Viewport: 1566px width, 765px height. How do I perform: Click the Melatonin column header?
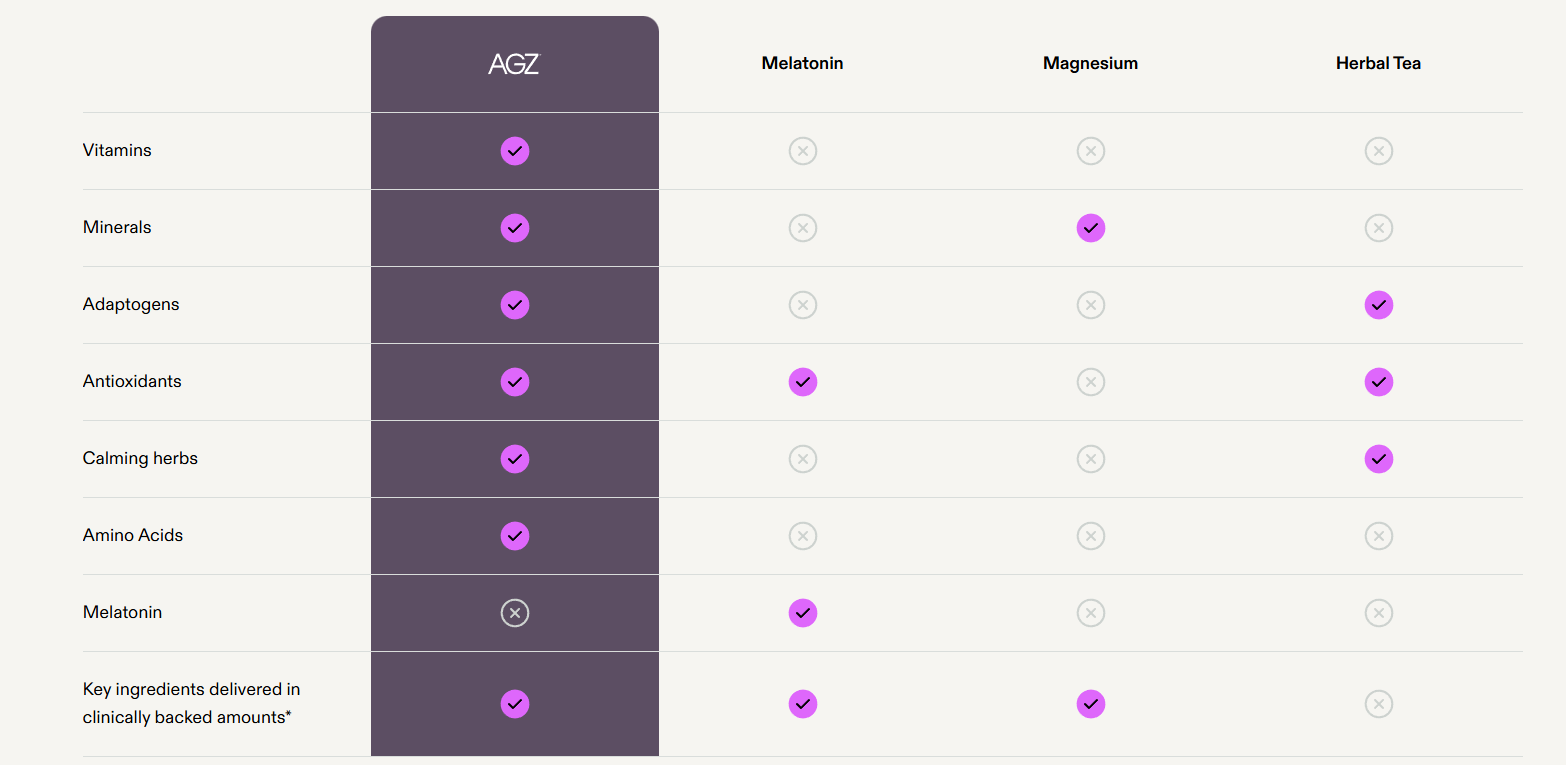point(802,63)
